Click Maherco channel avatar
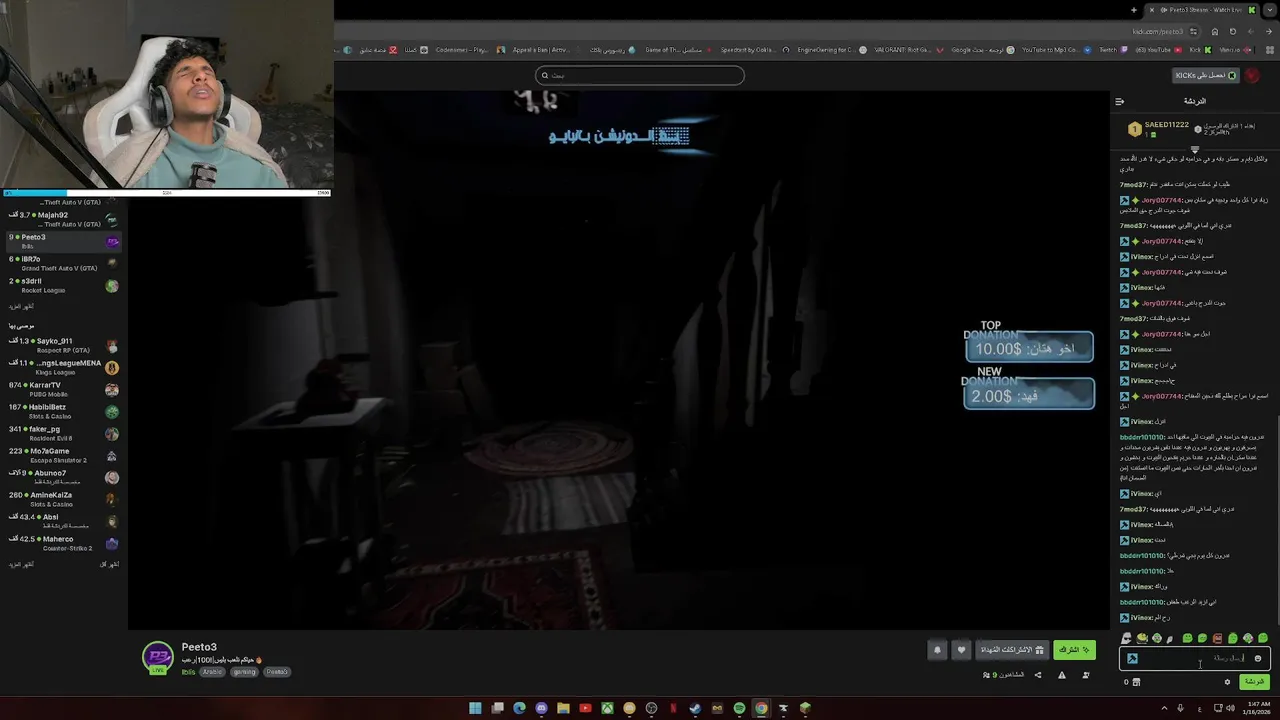 coord(112,544)
